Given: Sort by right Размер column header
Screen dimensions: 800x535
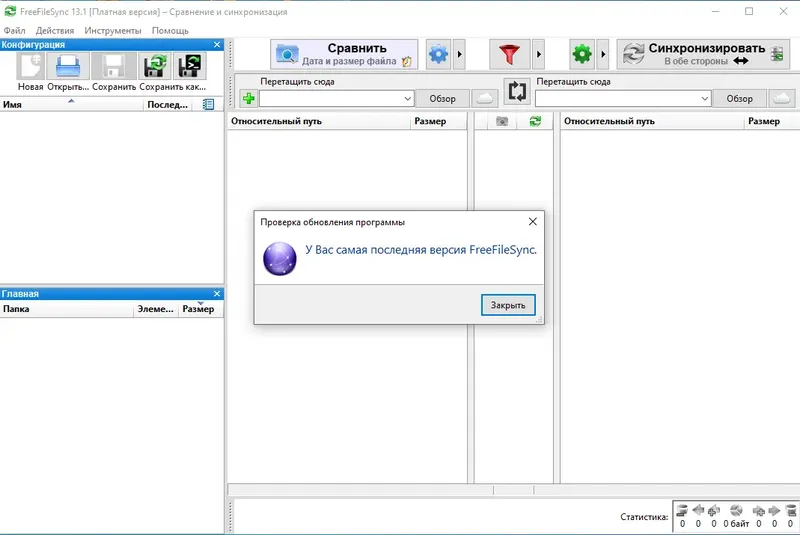Looking at the screenshot, I should [771, 121].
